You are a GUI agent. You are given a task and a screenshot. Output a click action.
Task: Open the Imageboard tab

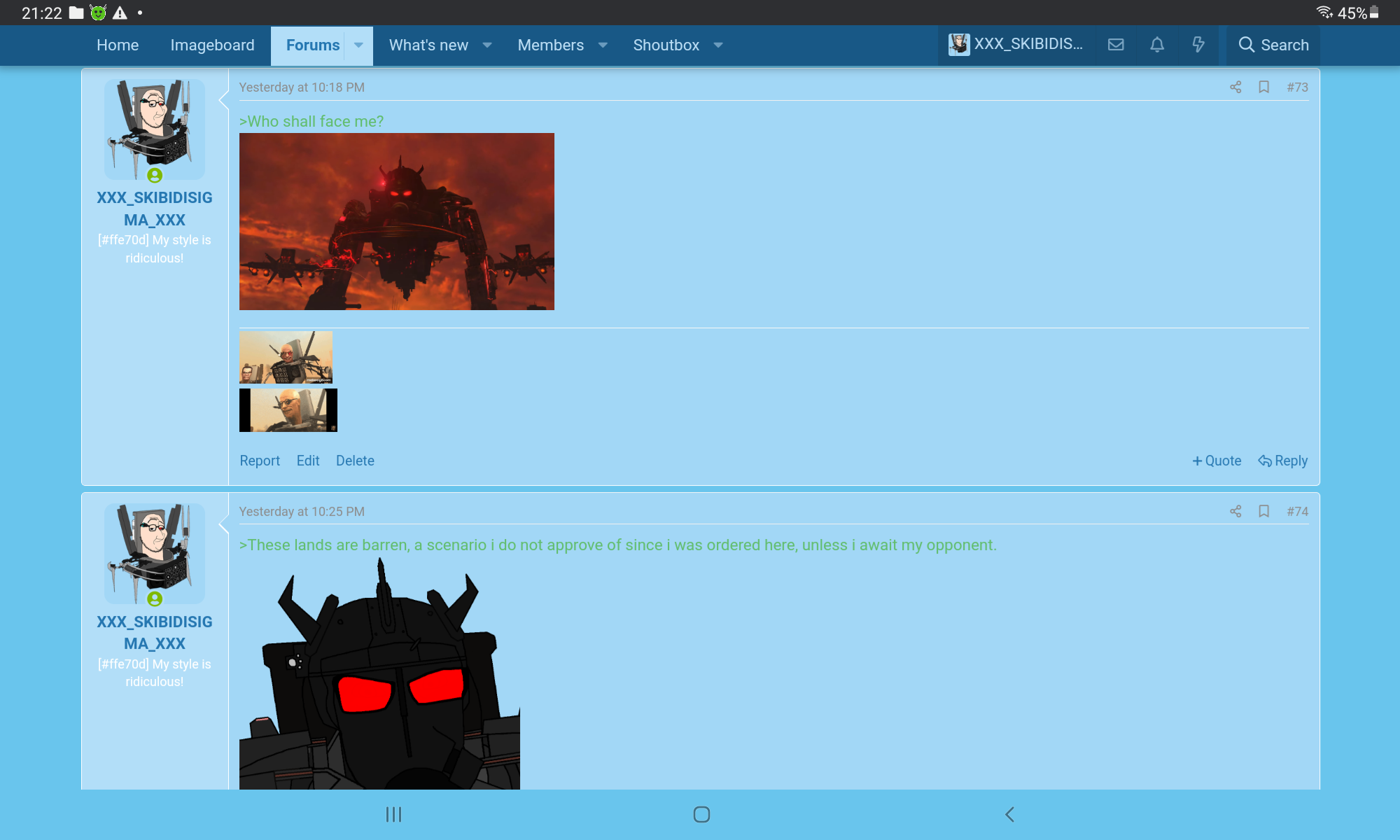[x=212, y=45]
